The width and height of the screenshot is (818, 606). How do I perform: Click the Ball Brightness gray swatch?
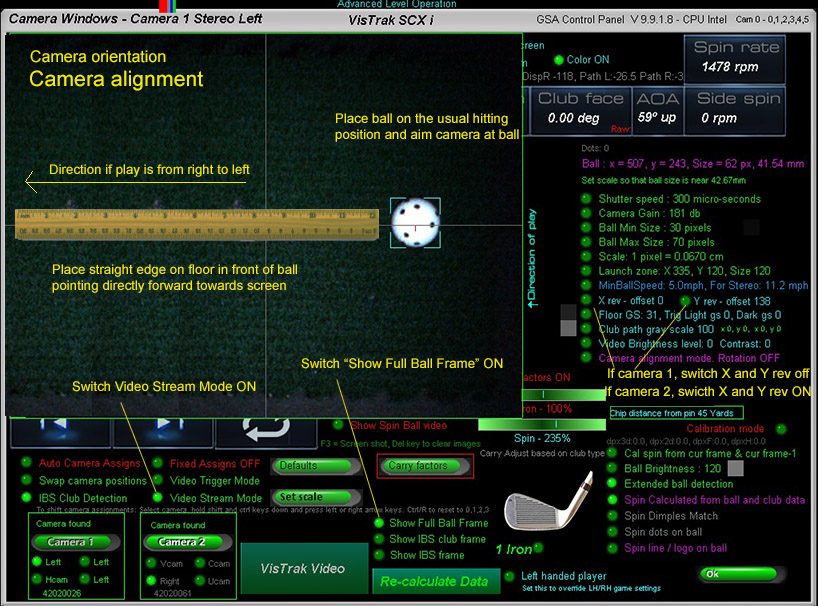pos(736,468)
